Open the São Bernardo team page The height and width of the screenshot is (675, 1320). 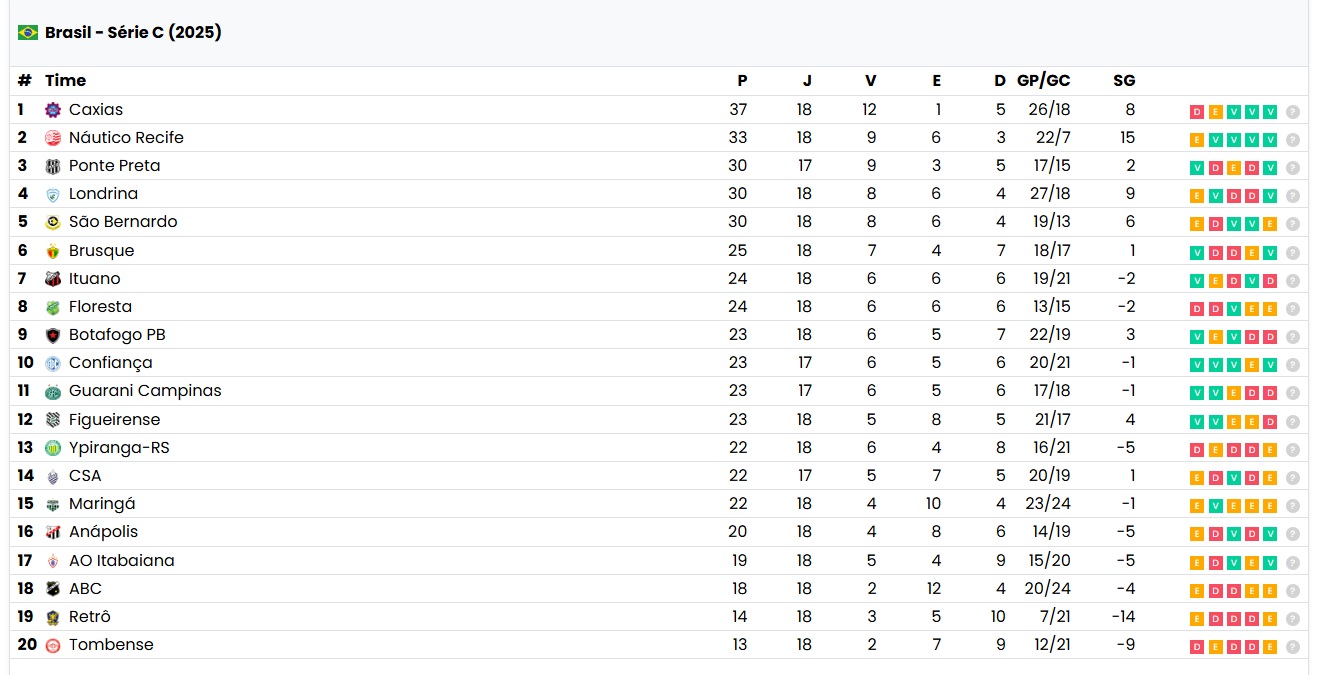pyautogui.click(x=123, y=222)
